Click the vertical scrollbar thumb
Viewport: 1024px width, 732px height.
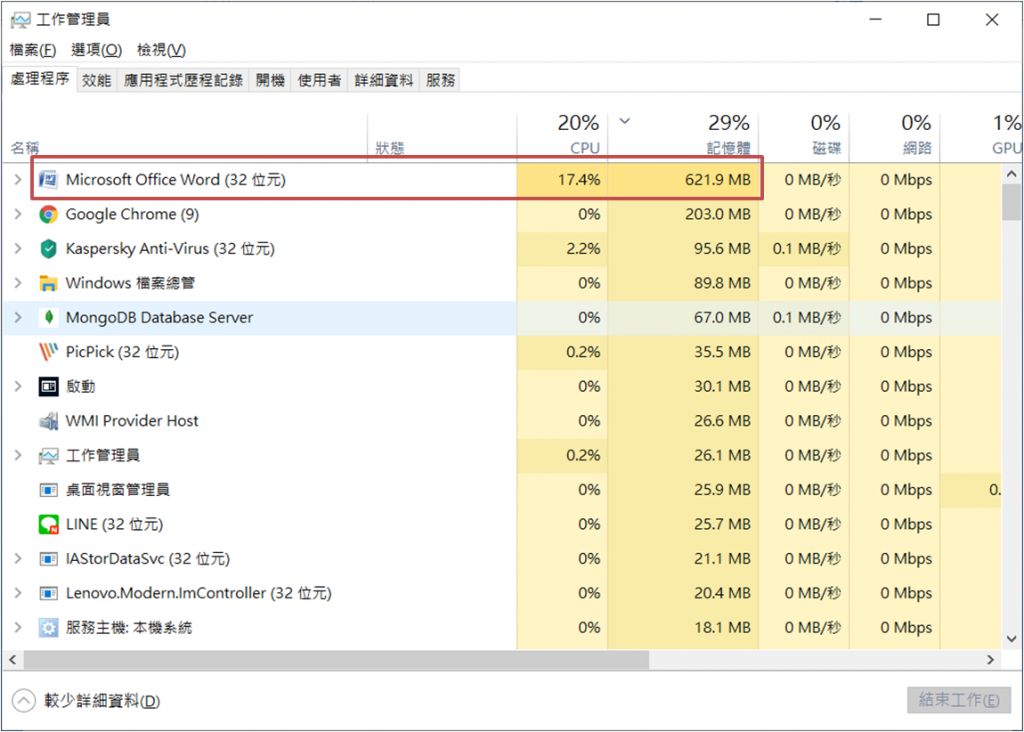click(1012, 202)
